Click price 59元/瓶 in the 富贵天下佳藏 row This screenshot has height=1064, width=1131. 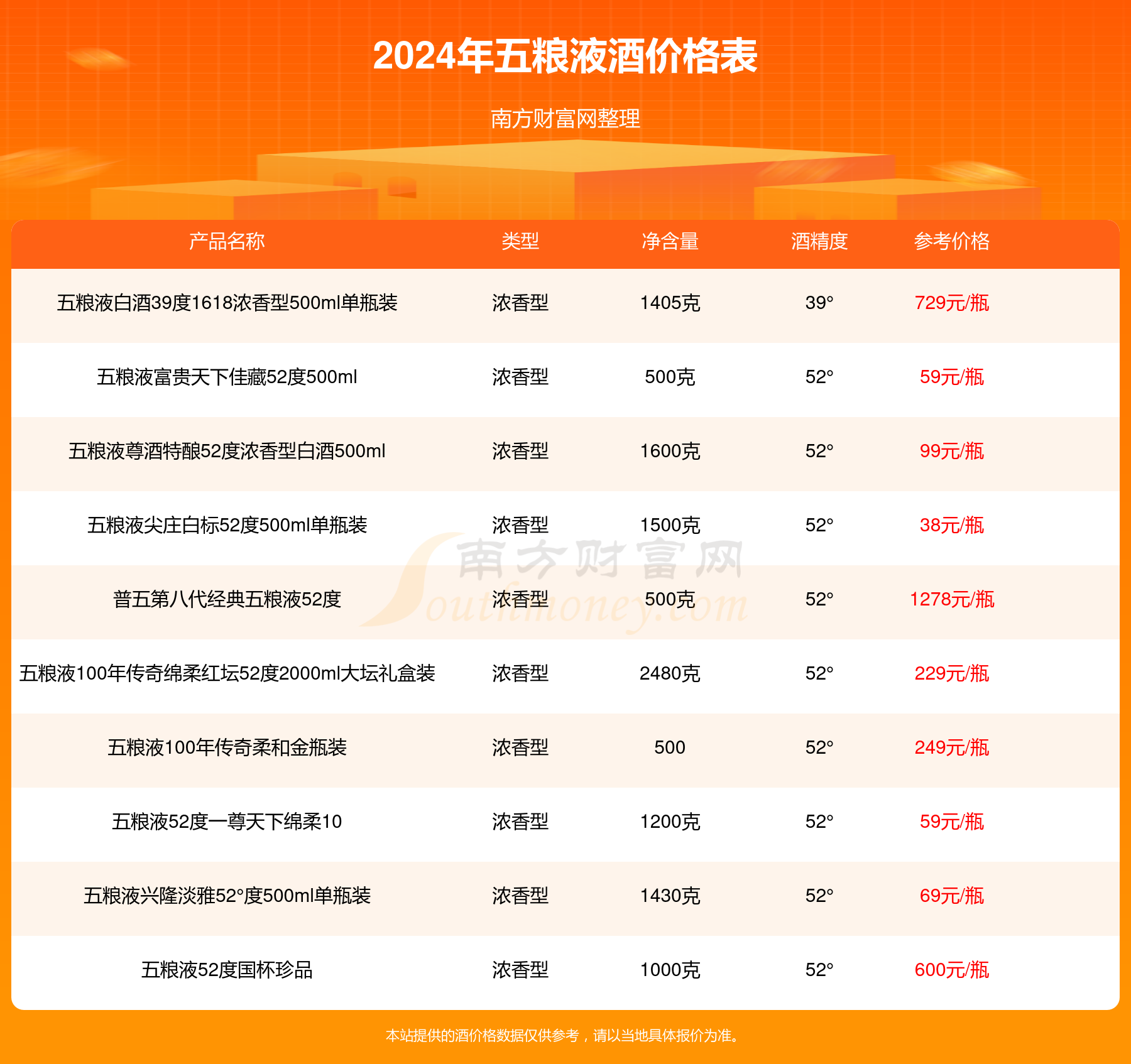point(951,377)
